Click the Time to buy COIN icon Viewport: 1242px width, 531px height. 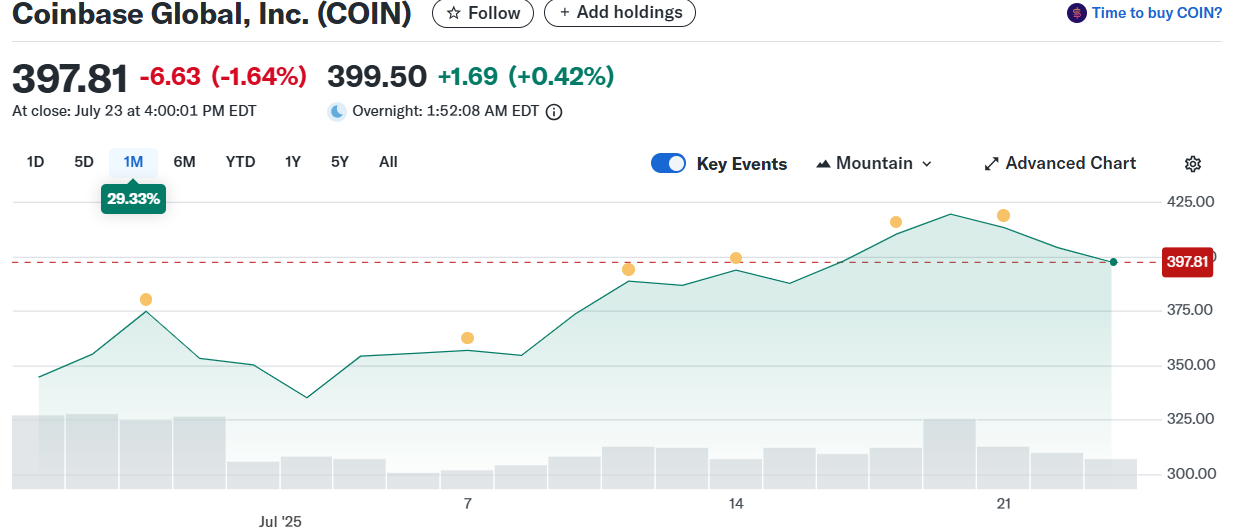pos(1077,13)
